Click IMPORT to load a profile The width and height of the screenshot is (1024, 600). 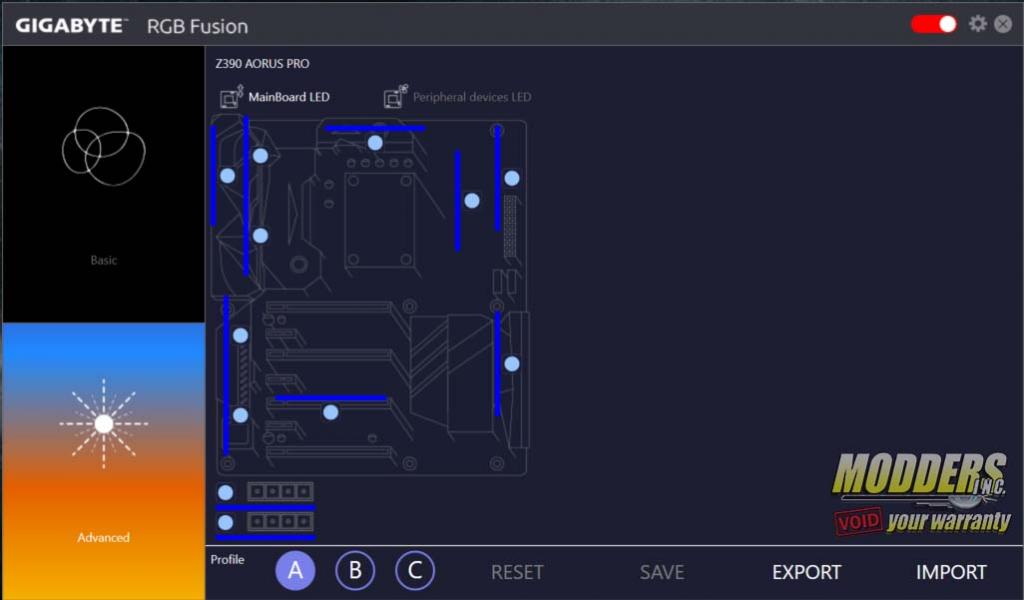[x=951, y=572]
